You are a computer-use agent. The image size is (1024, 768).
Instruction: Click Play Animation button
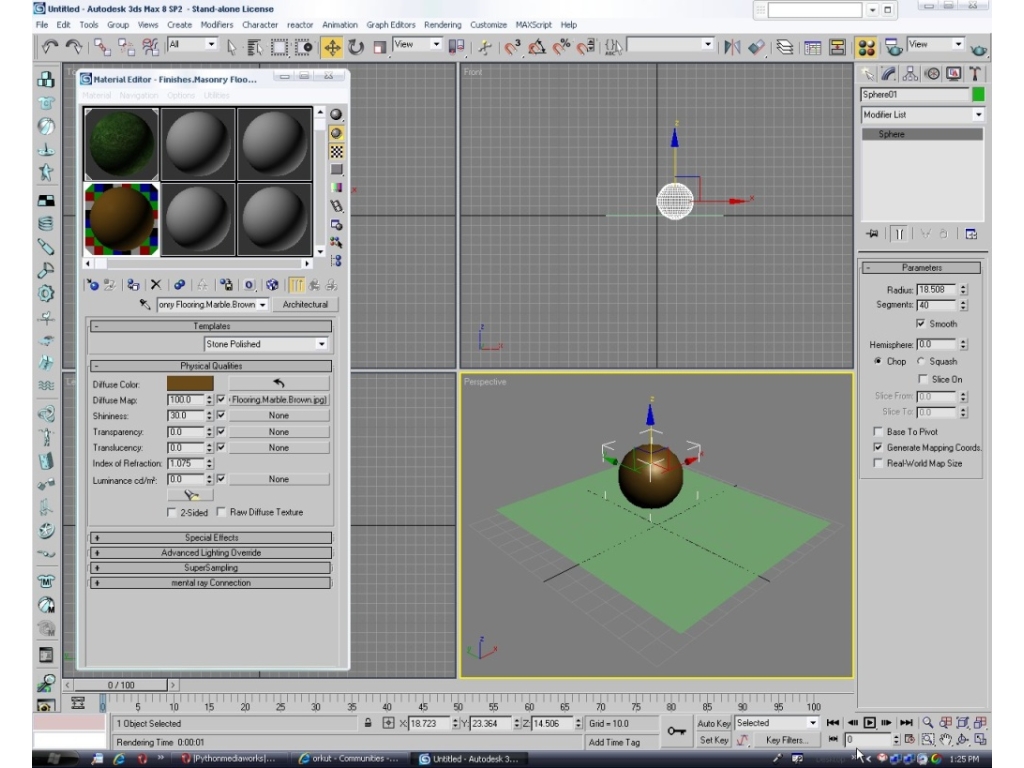(x=869, y=722)
